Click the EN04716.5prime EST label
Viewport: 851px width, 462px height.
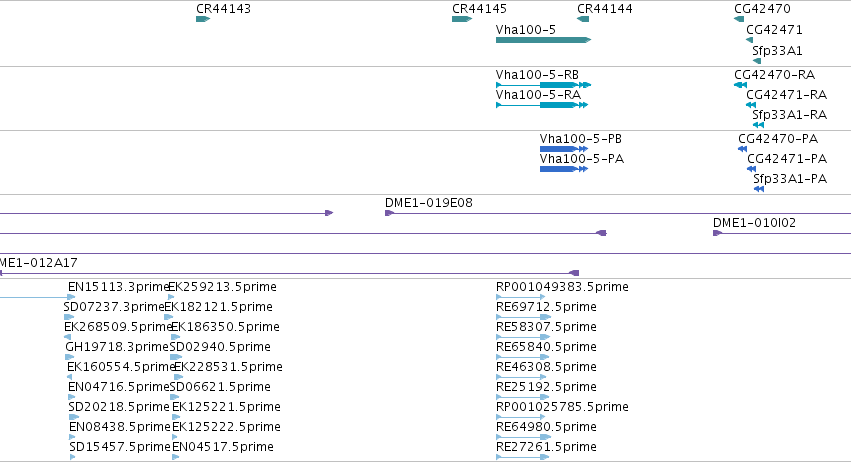click(x=119, y=387)
